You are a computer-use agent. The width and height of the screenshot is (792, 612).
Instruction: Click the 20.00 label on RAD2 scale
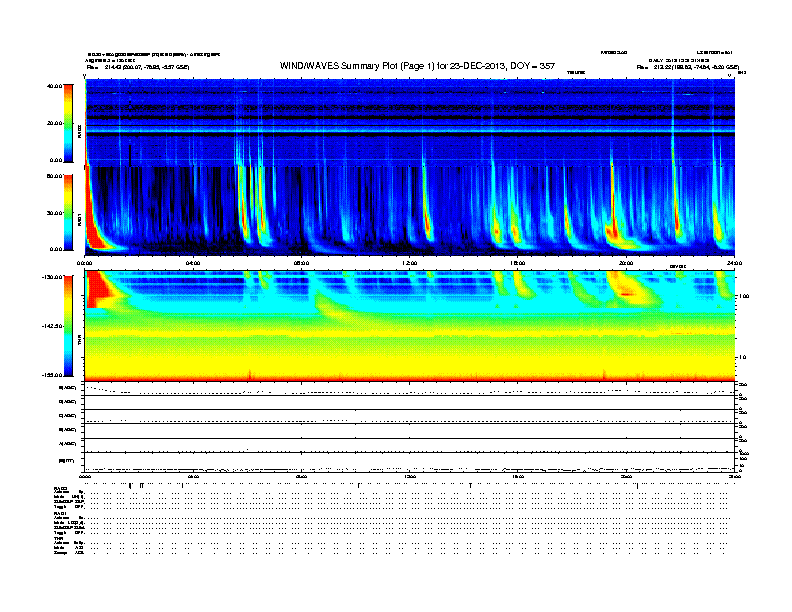54,123
